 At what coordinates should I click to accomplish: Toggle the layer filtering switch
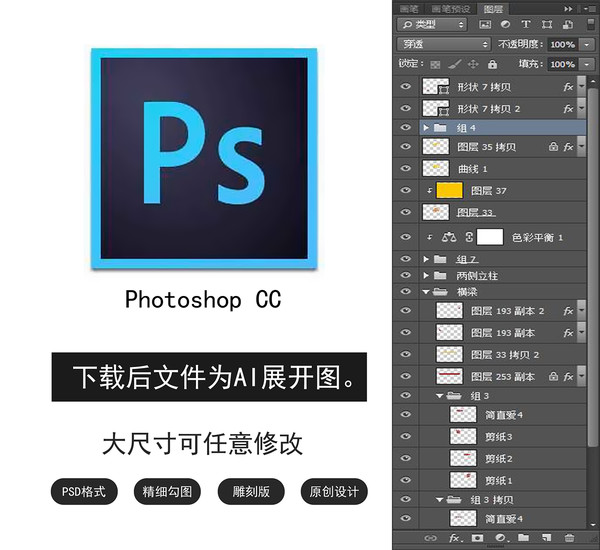pos(591,24)
